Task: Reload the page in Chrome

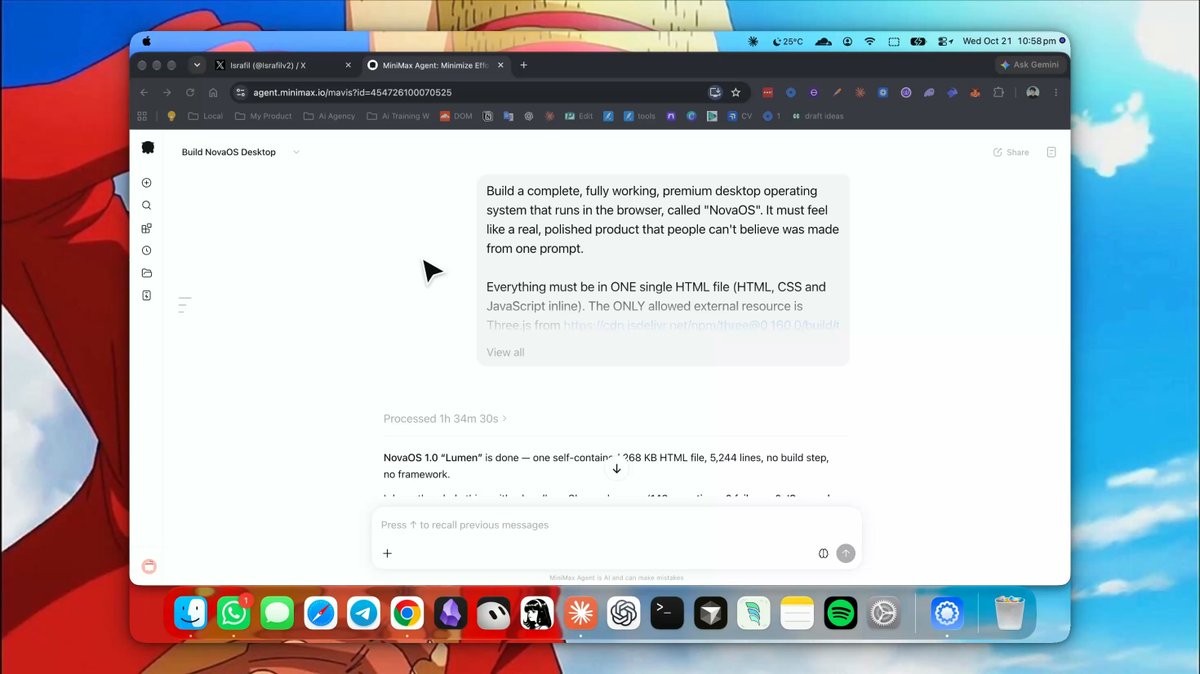Action: tap(190, 92)
